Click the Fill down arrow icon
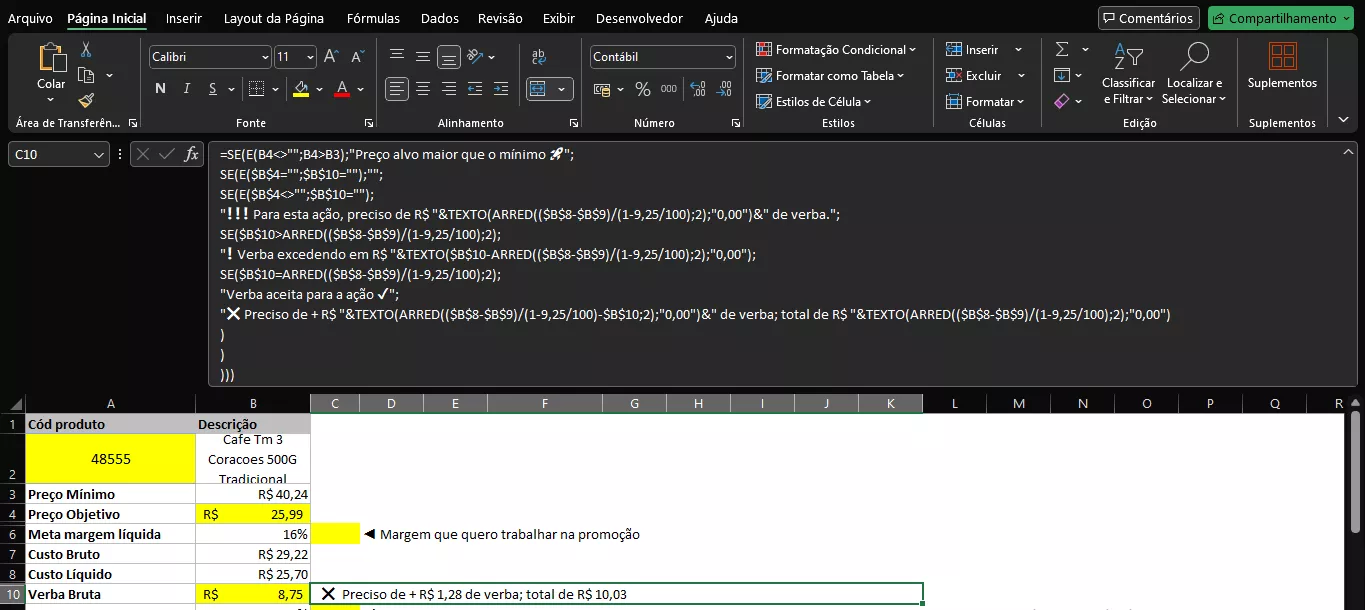Image resolution: width=1365 pixels, height=610 pixels. pos(1062,75)
